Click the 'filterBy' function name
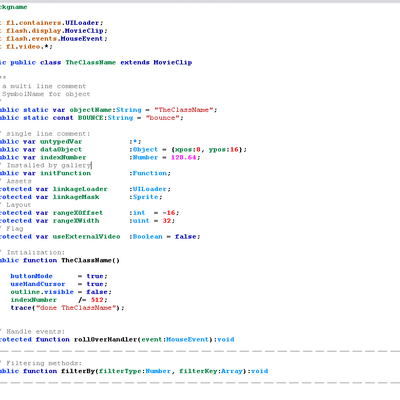 coord(78,371)
